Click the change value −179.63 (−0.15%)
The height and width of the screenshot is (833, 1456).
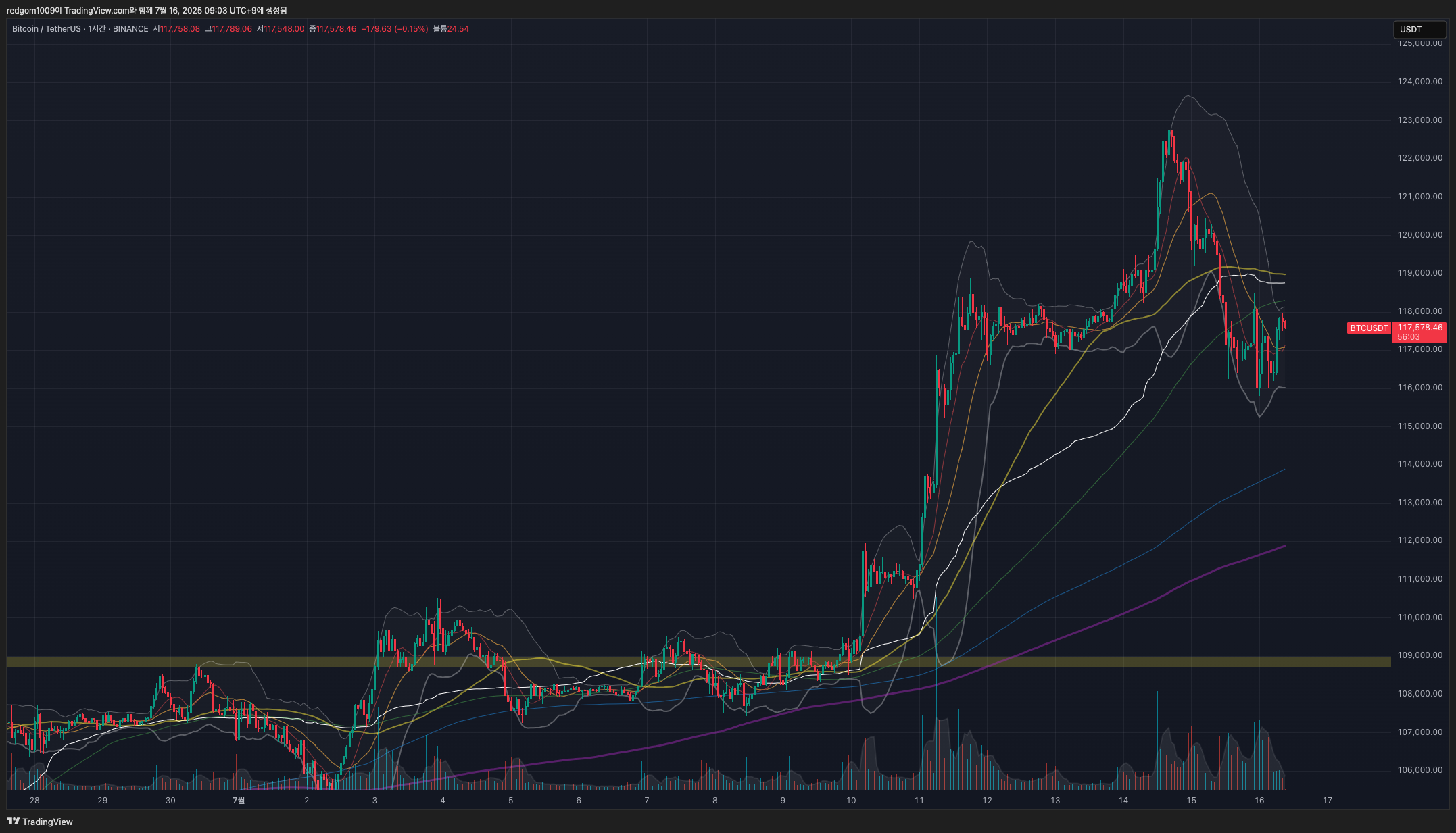395,29
